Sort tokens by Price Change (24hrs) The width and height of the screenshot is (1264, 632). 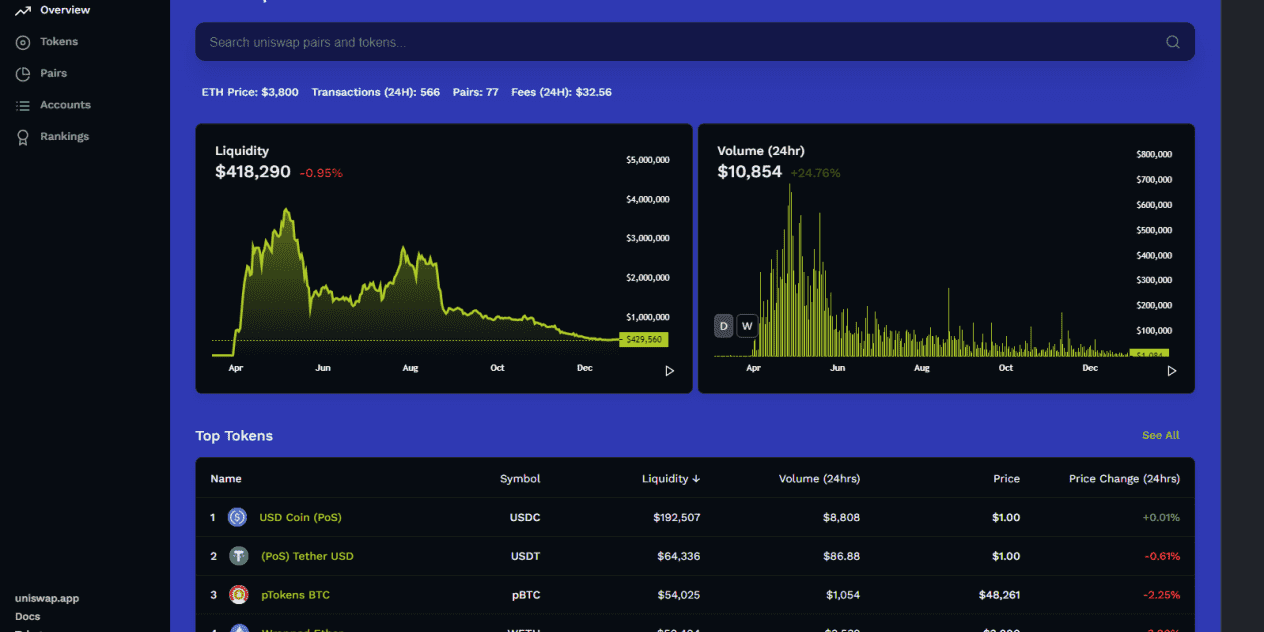click(x=1124, y=479)
